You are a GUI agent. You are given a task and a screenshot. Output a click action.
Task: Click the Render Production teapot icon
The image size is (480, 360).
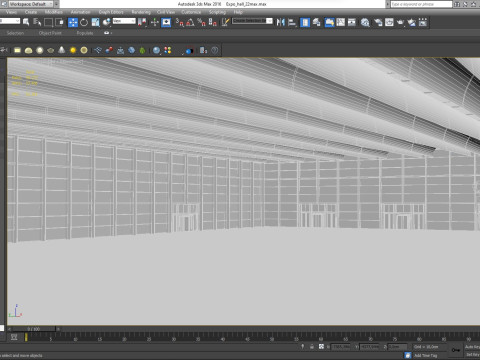(x=400, y=22)
